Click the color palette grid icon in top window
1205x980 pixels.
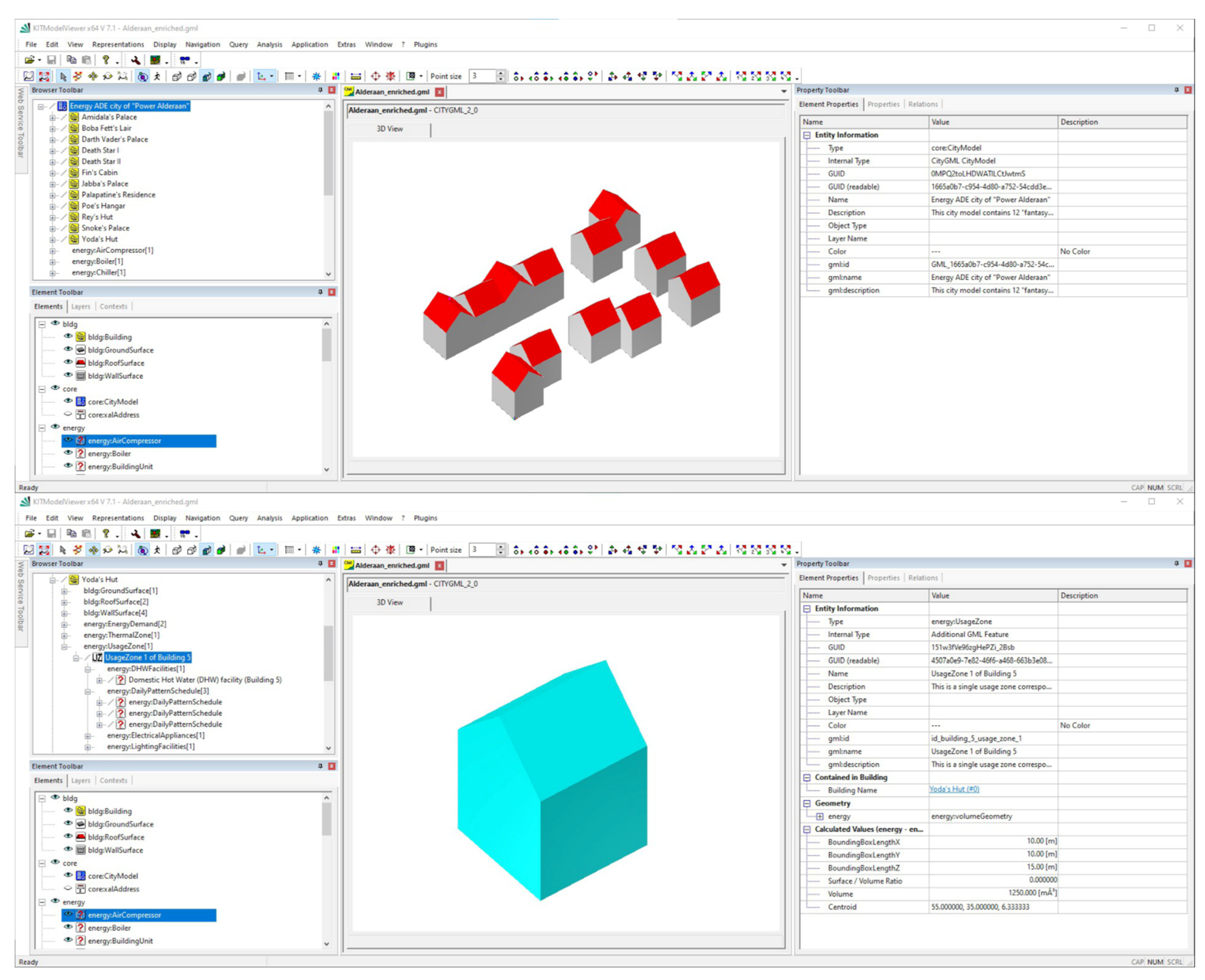tap(335, 76)
